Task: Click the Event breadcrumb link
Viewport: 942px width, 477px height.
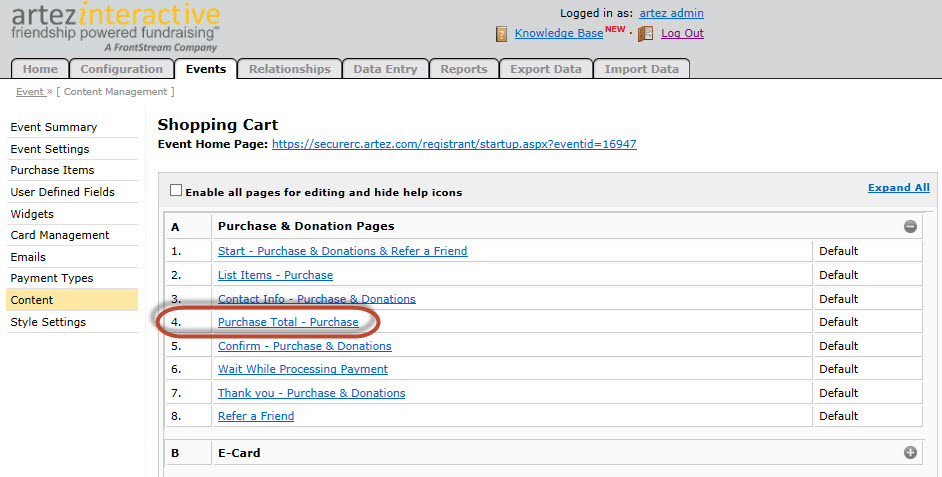Action: pyautogui.click(x=30, y=92)
